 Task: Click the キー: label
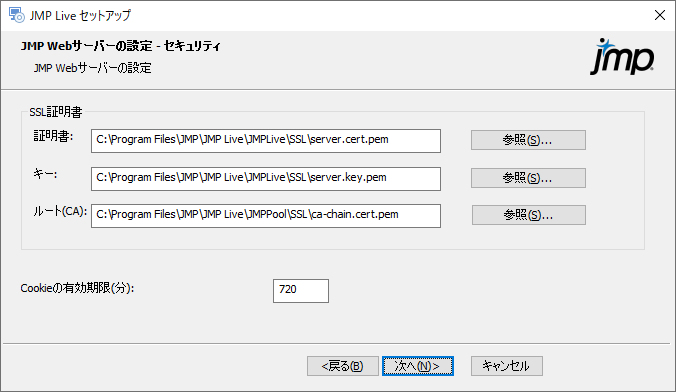coord(45,174)
